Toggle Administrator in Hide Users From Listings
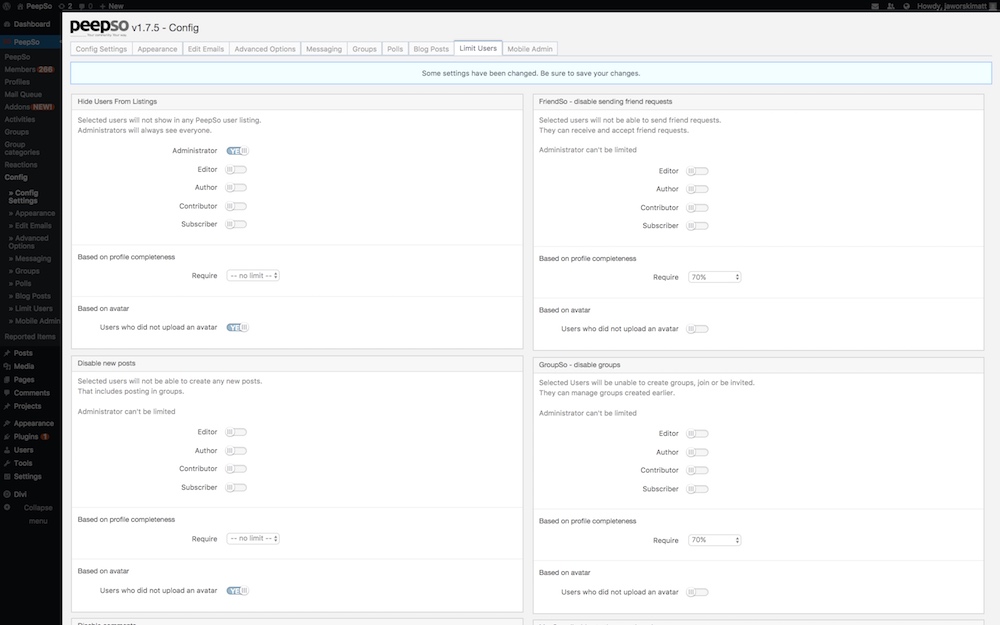The height and width of the screenshot is (625, 1000). tap(237, 151)
